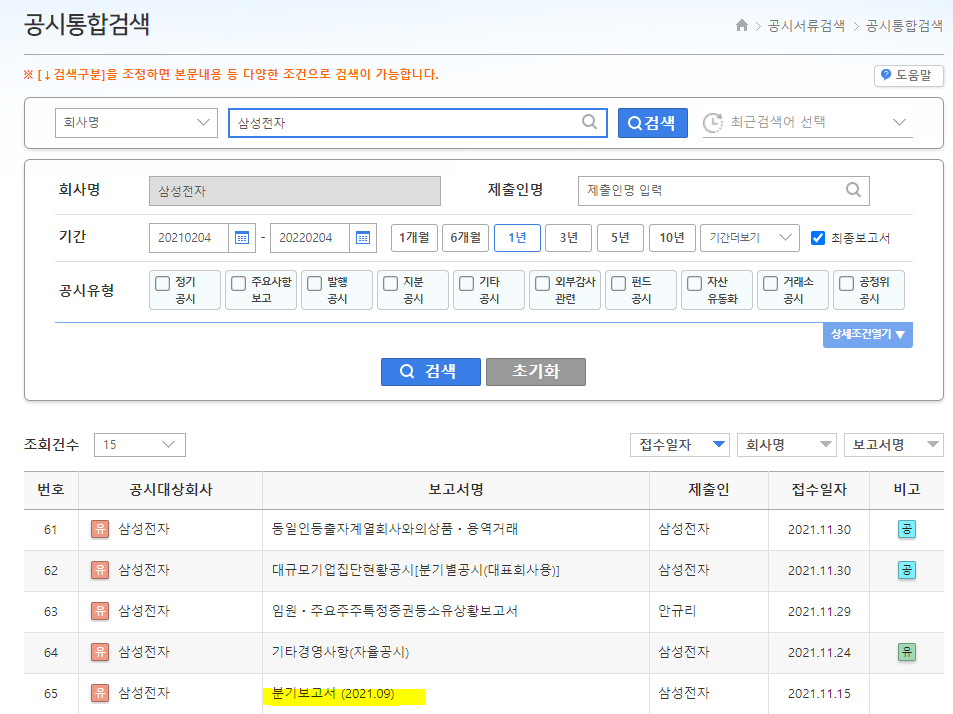
Task: Click green 유 remark badge in row 64
Action: click(x=907, y=652)
